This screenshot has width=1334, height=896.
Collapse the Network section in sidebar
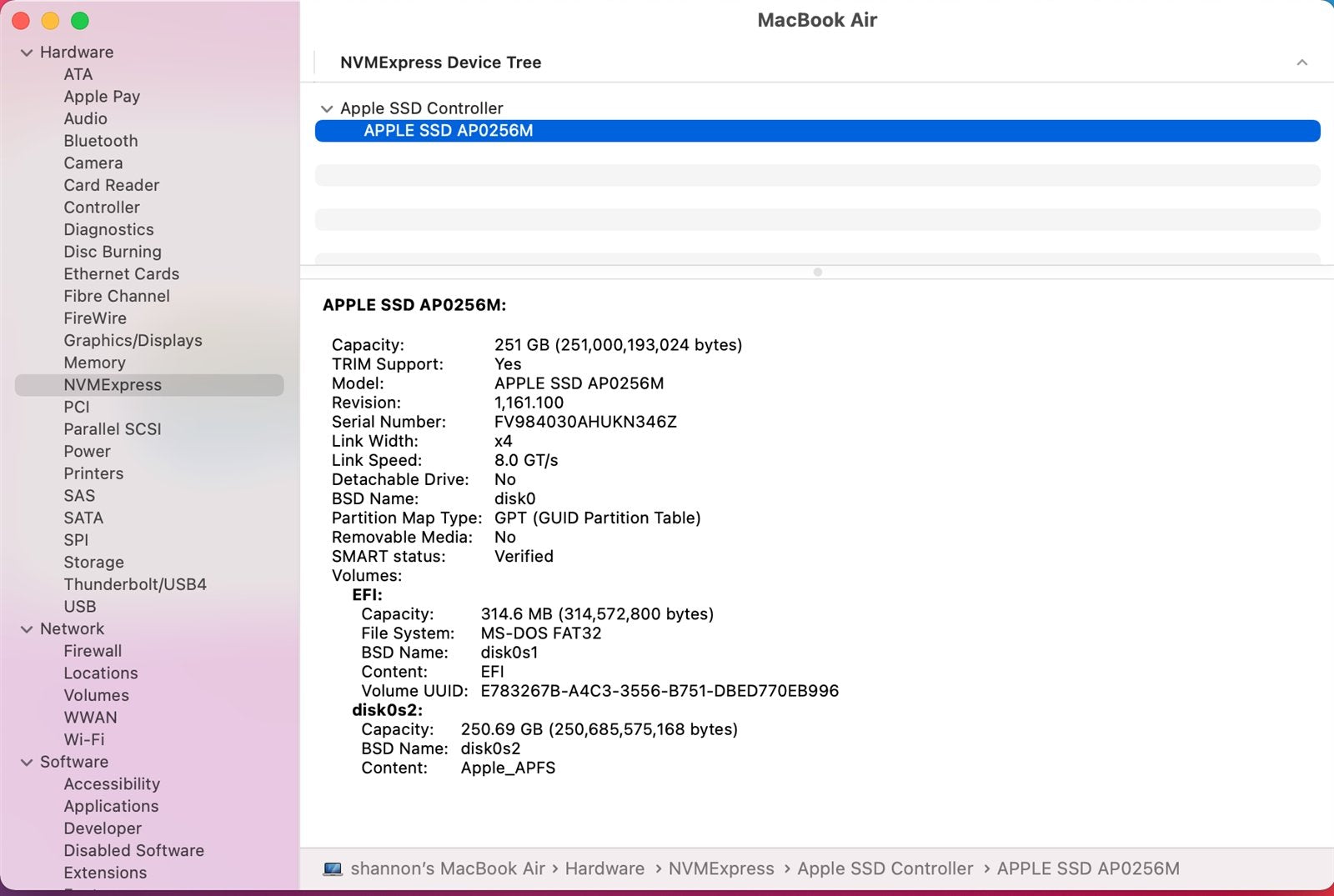point(27,629)
